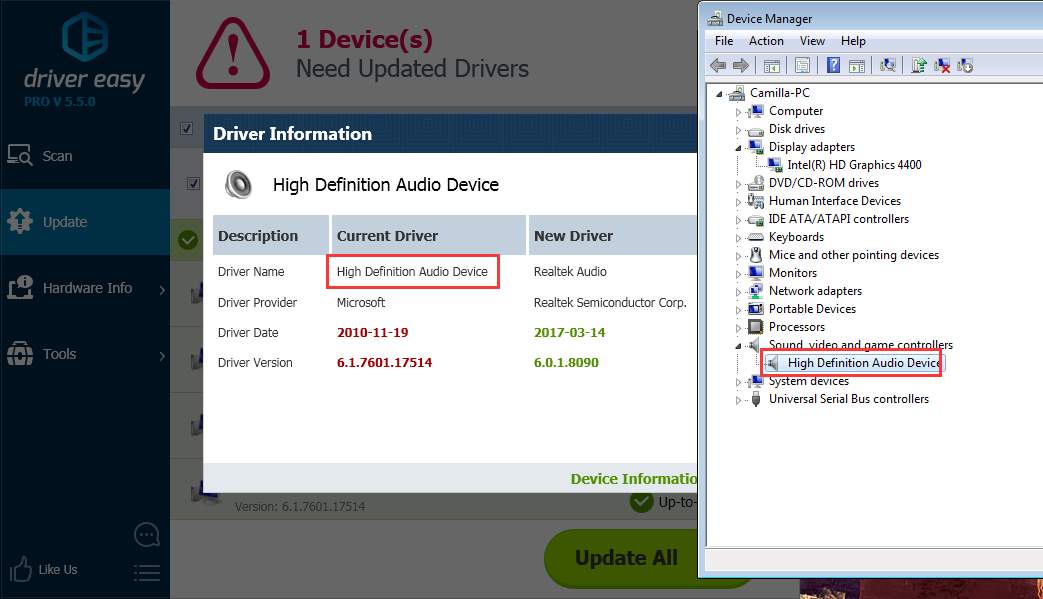The width and height of the screenshot is (1043, 599).
Task: Click the green checkmark status on device row
Action: click(x=188, y=240)
